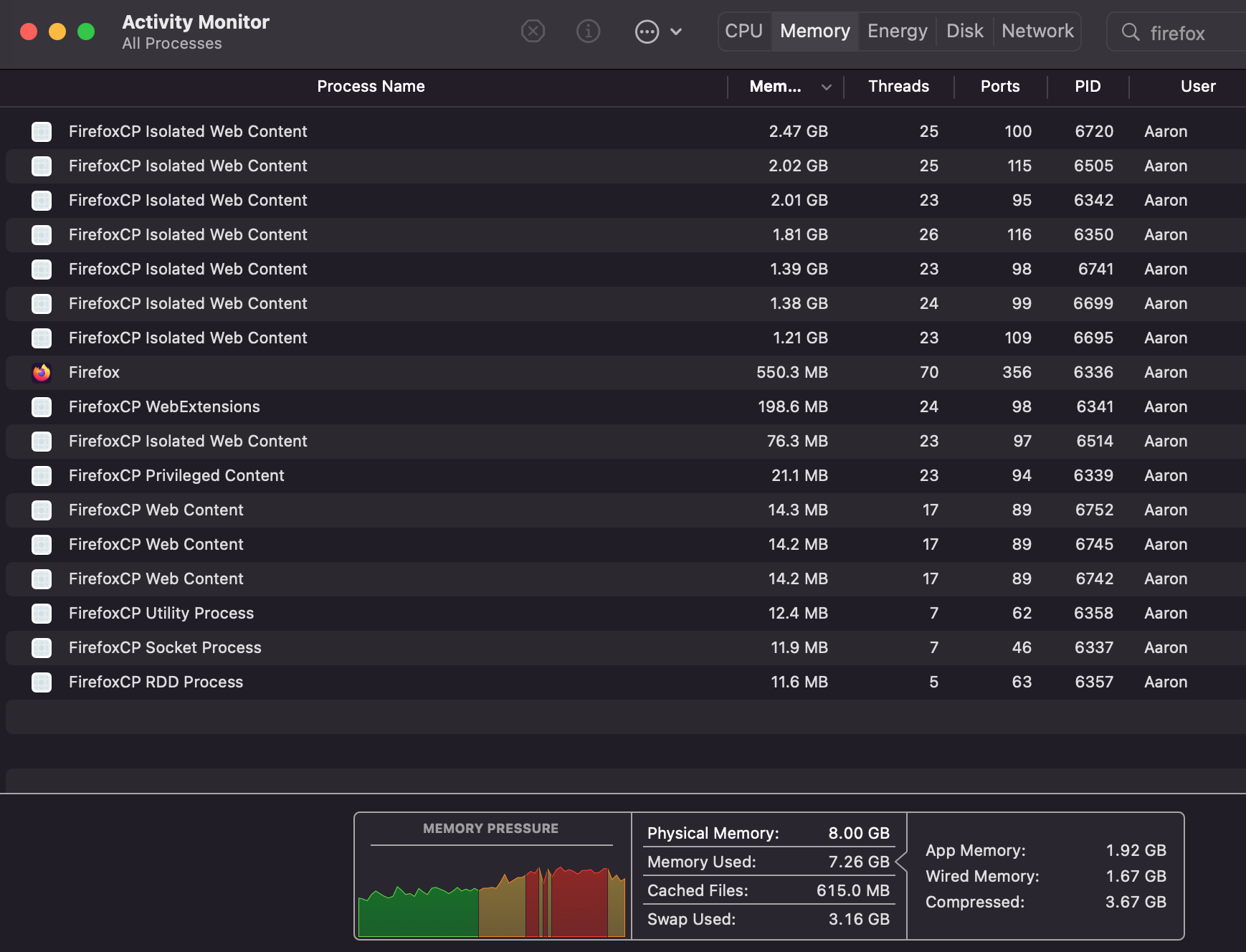The width and height of the screenshot is (1246, 952).
Task: Switch to the Network view
Action: (1037, 31)
